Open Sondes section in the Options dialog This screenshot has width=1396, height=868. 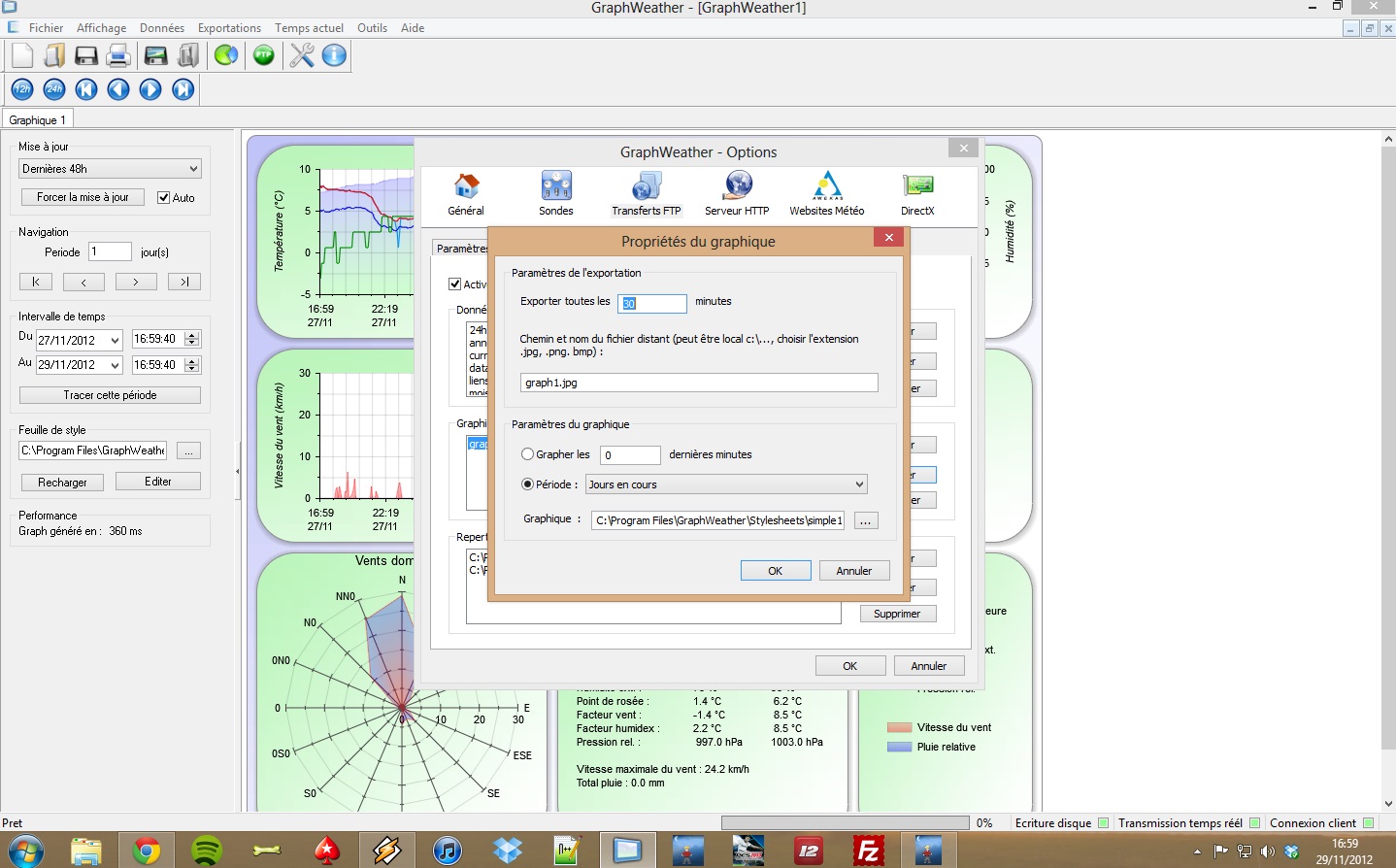click(556, 193)
